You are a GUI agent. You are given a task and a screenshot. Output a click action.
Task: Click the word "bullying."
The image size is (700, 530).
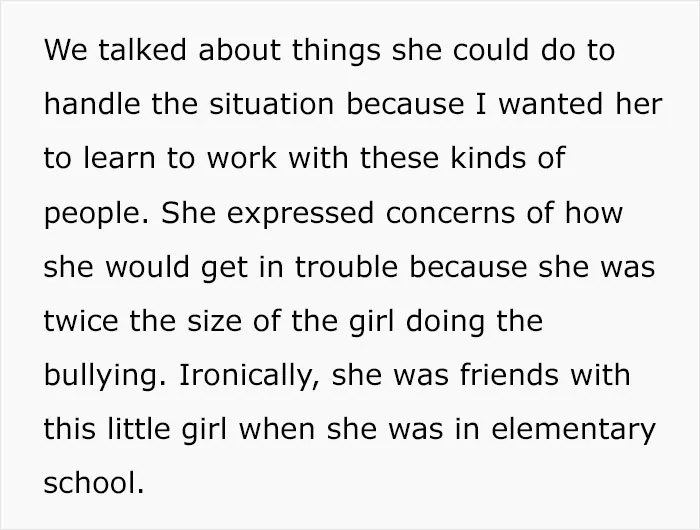coord(105,376)
